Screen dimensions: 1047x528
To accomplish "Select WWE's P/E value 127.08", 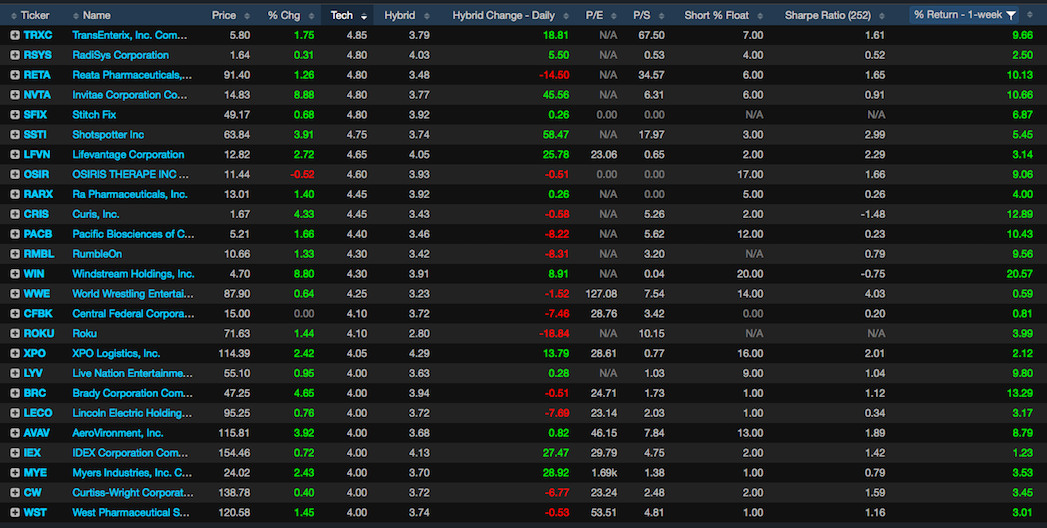I will pos(601,294).
